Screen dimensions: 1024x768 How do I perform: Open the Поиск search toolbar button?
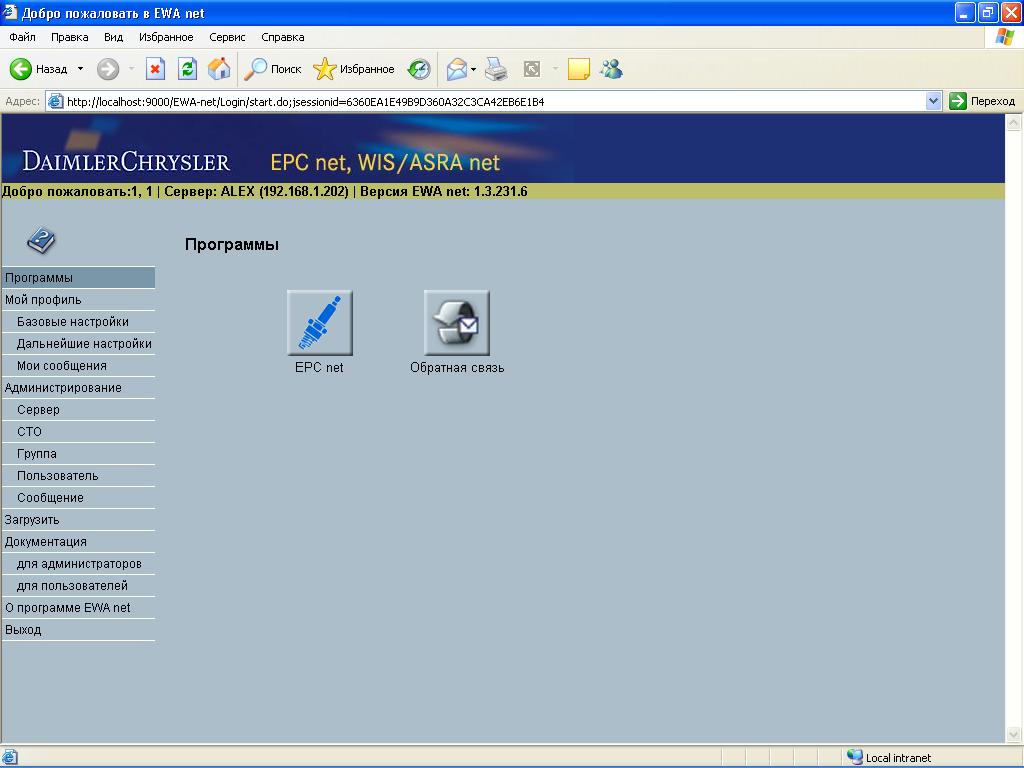pyautogui.click(x=272, y=69)
